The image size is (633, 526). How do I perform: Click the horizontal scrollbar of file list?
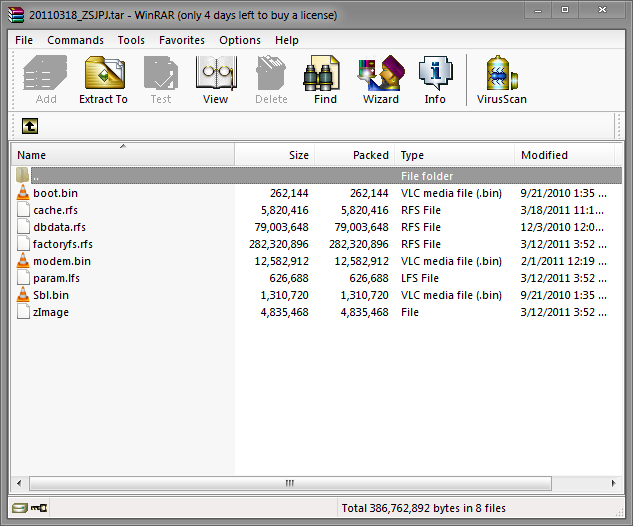pos(292,483)
